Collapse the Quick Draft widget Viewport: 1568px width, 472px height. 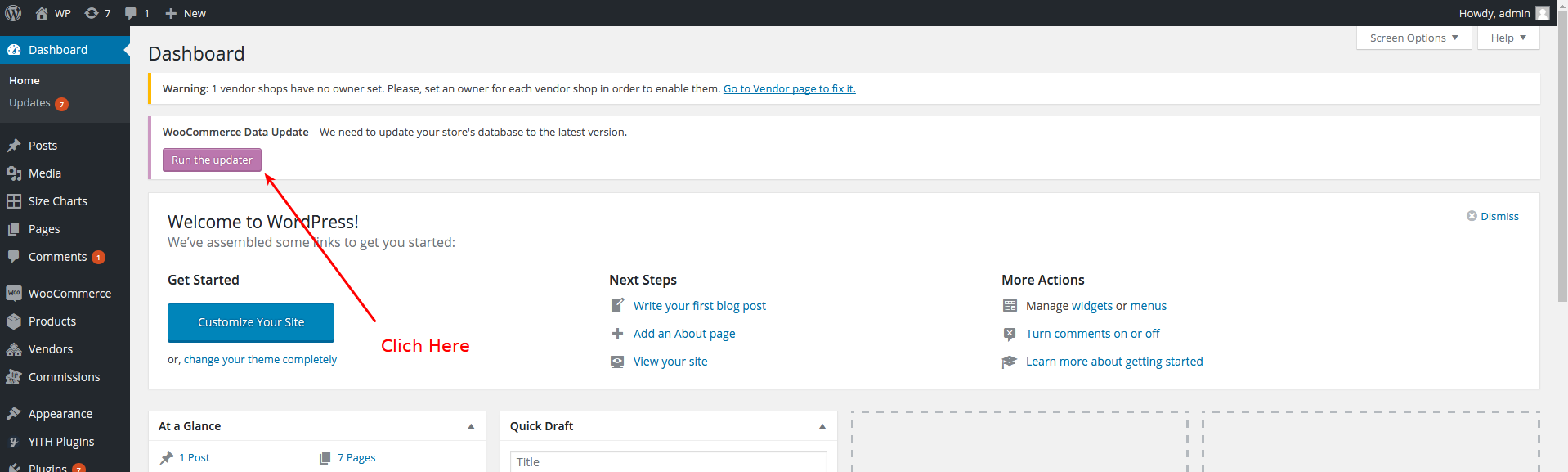822,426
